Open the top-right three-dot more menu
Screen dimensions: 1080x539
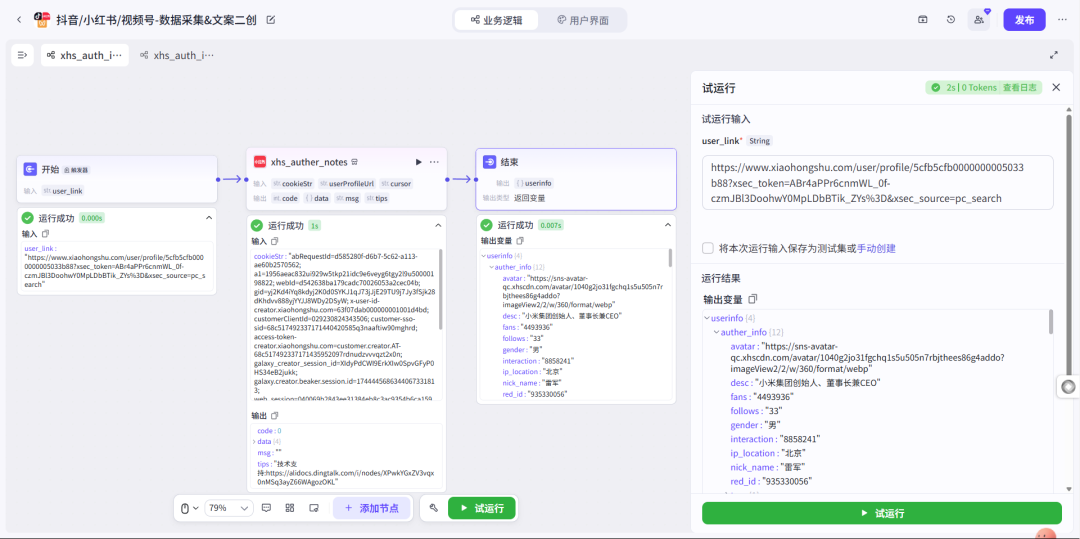pos(1062,19)
